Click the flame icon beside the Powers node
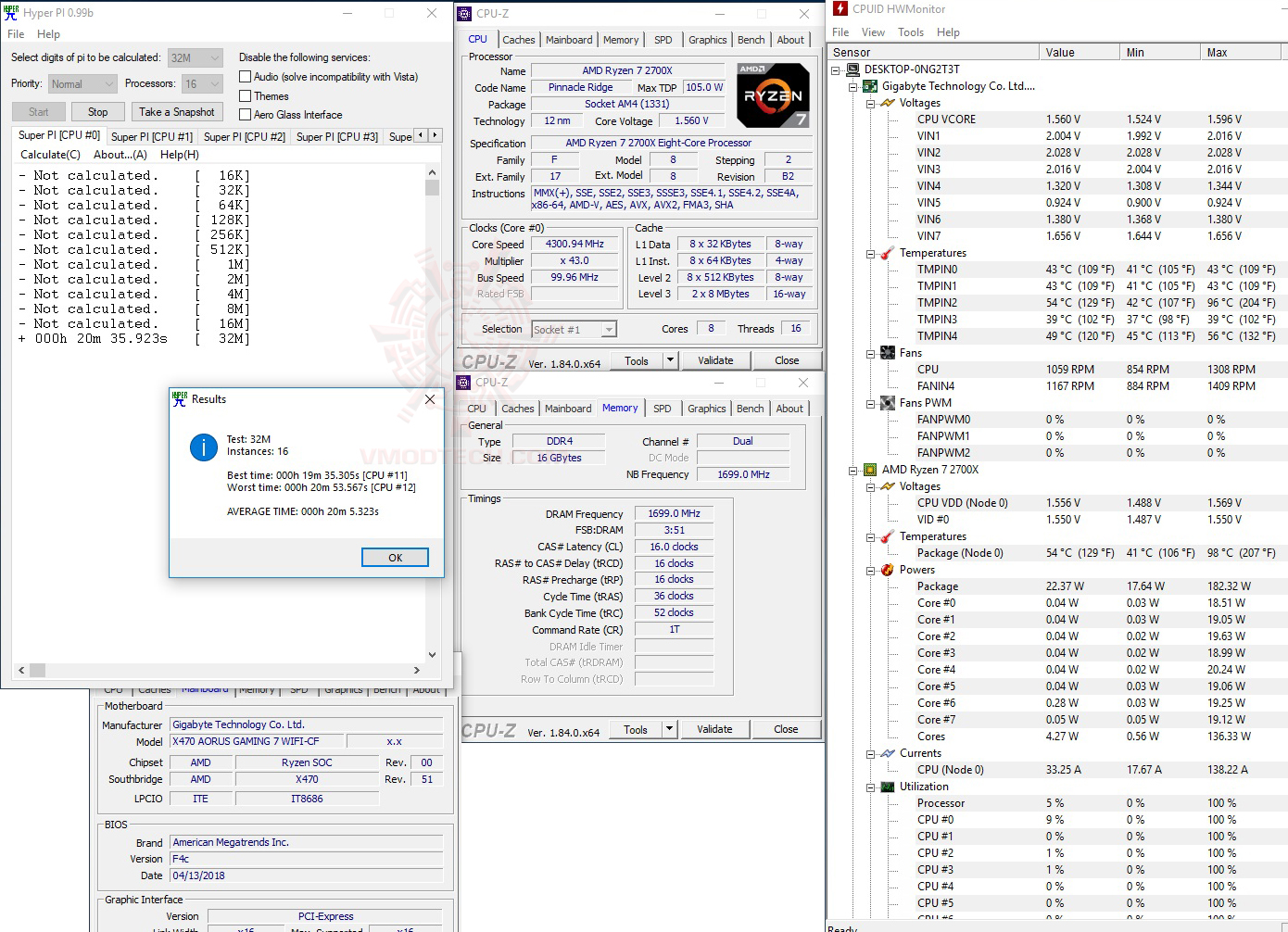This screenshot has height=932, width=1288. (888, 570)
